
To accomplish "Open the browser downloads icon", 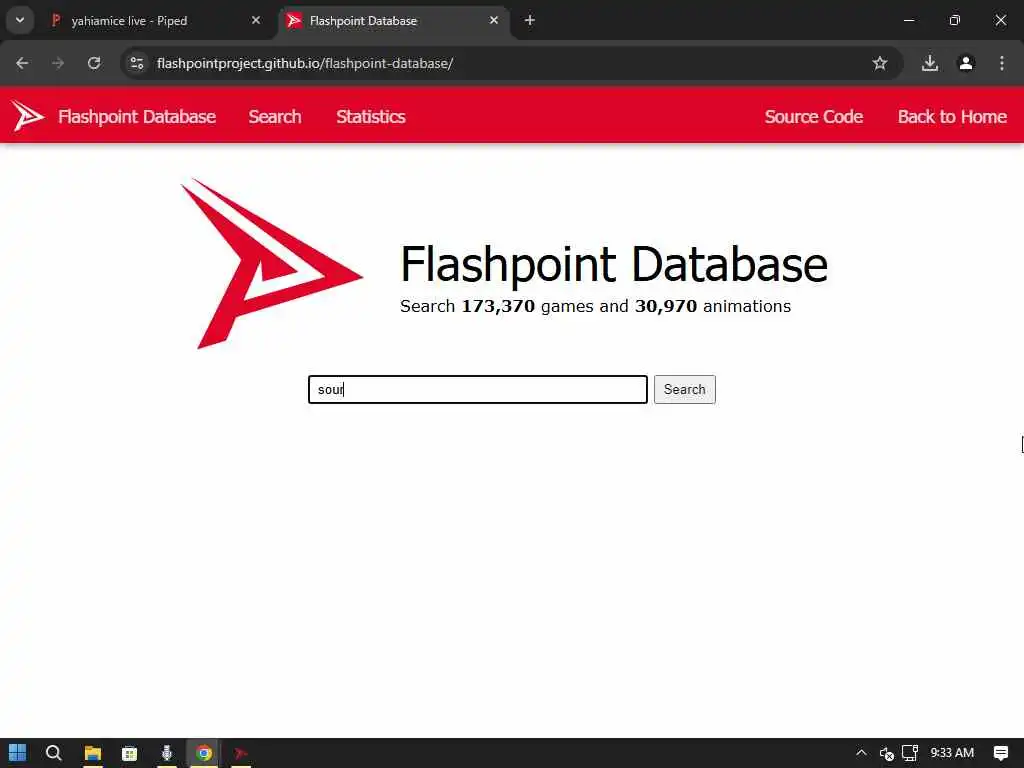I will 930,63.
